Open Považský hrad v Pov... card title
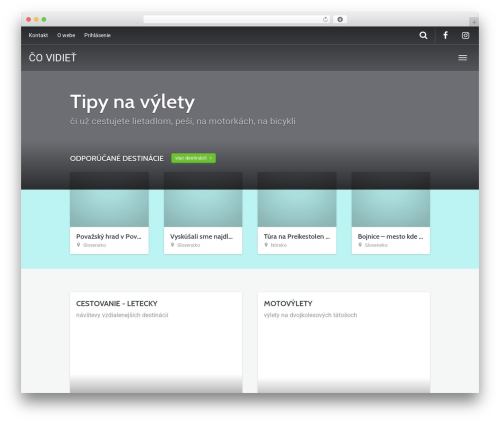Viewport: 500px width, 423px height. 109,236
